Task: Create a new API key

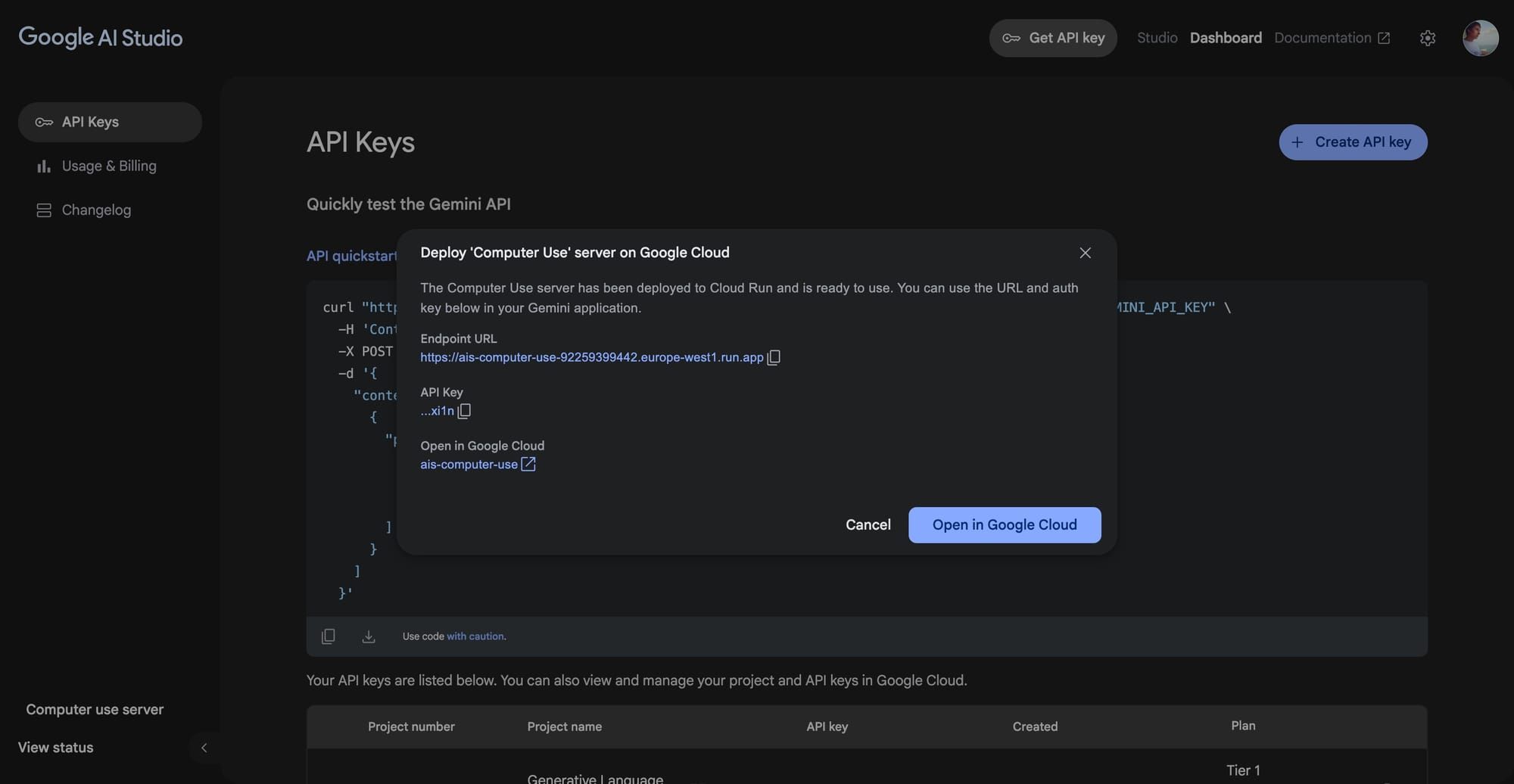Action: tap(1352, 142)
